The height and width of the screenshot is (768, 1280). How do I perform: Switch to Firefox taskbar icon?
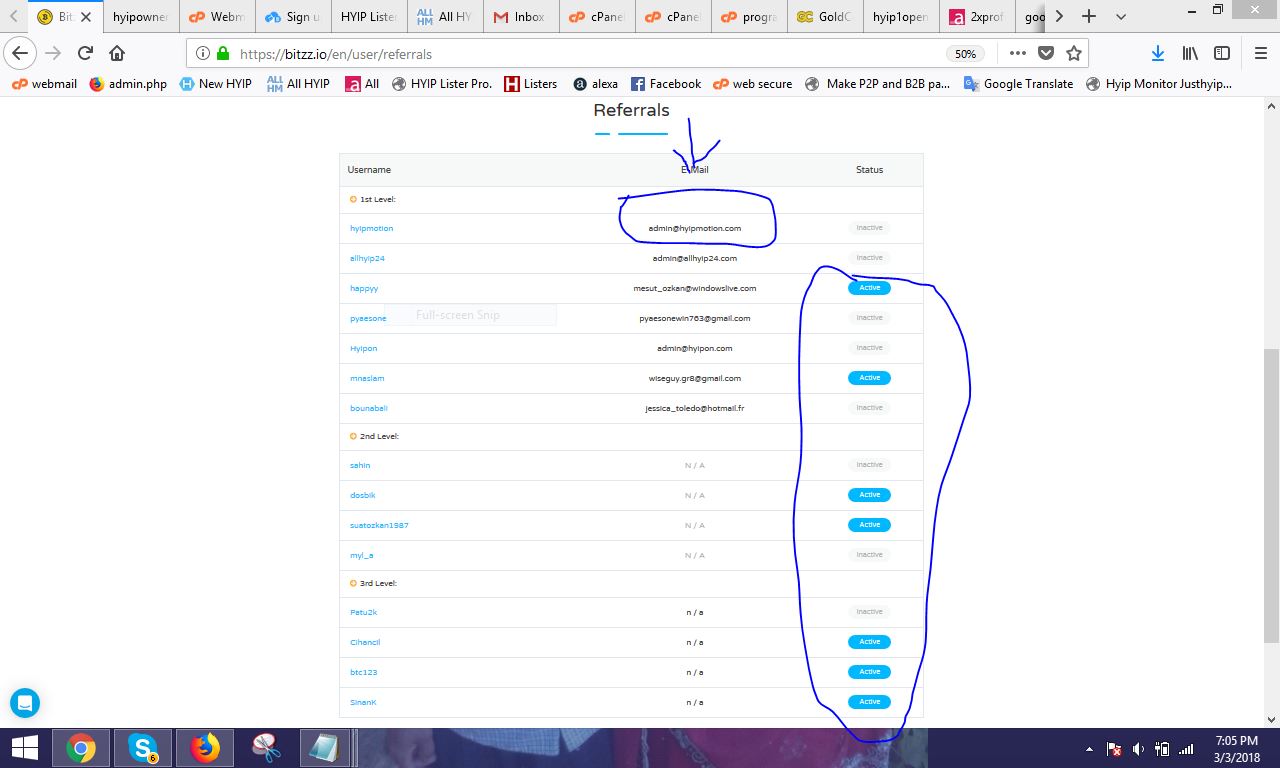pyautogui.click(x=205, y=747)
